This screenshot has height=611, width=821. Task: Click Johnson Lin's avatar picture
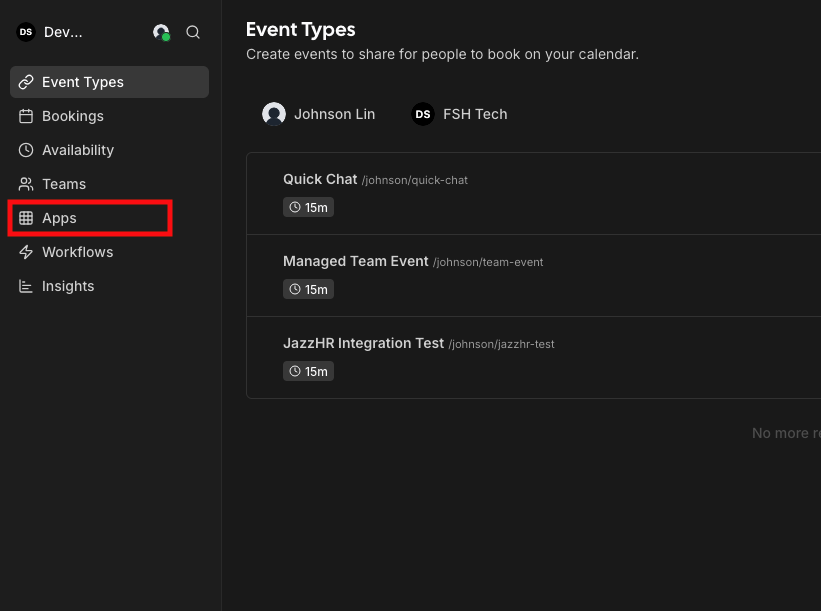[274, 114]
